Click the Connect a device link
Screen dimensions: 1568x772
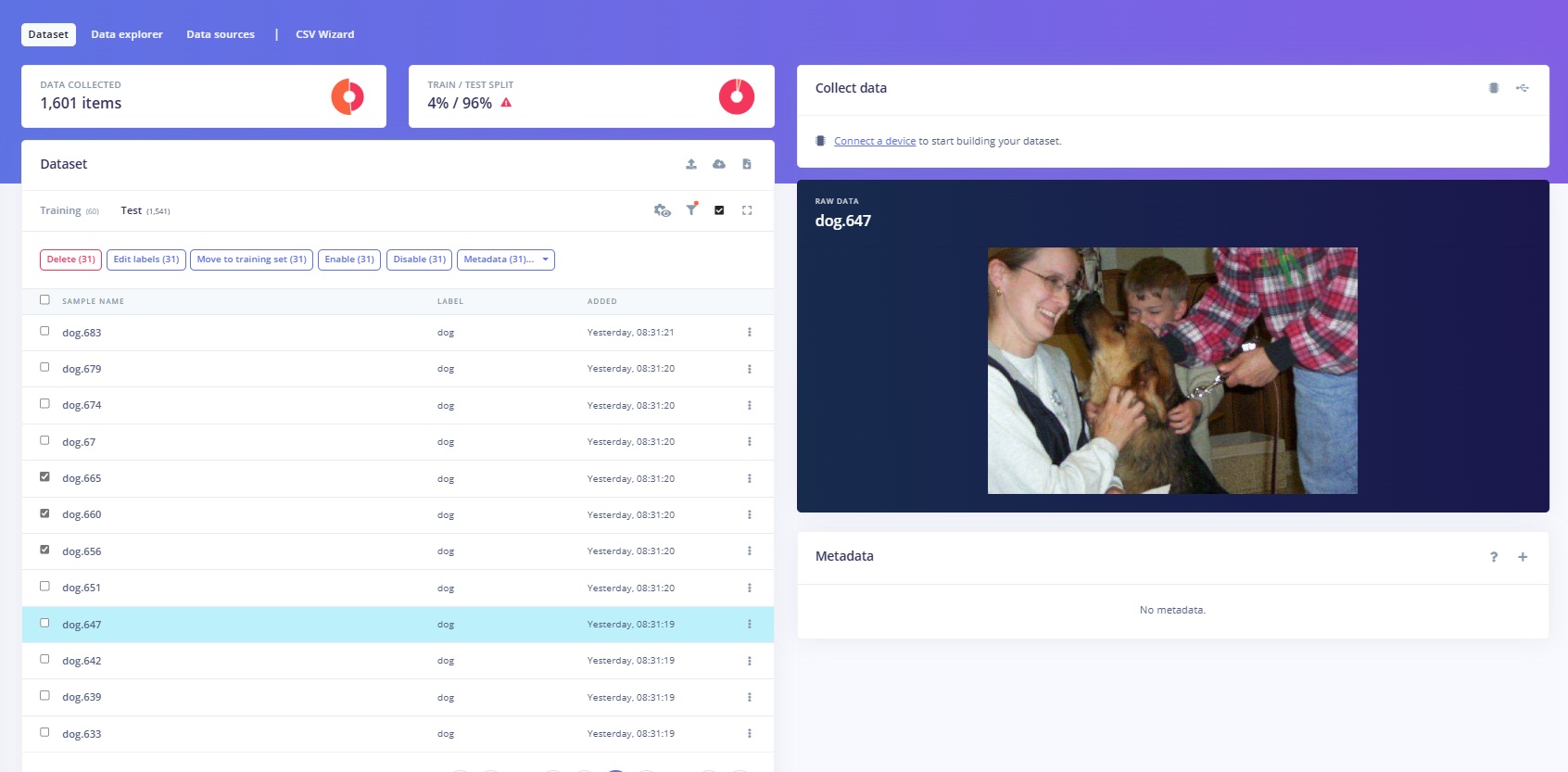(x=874, y=141)
